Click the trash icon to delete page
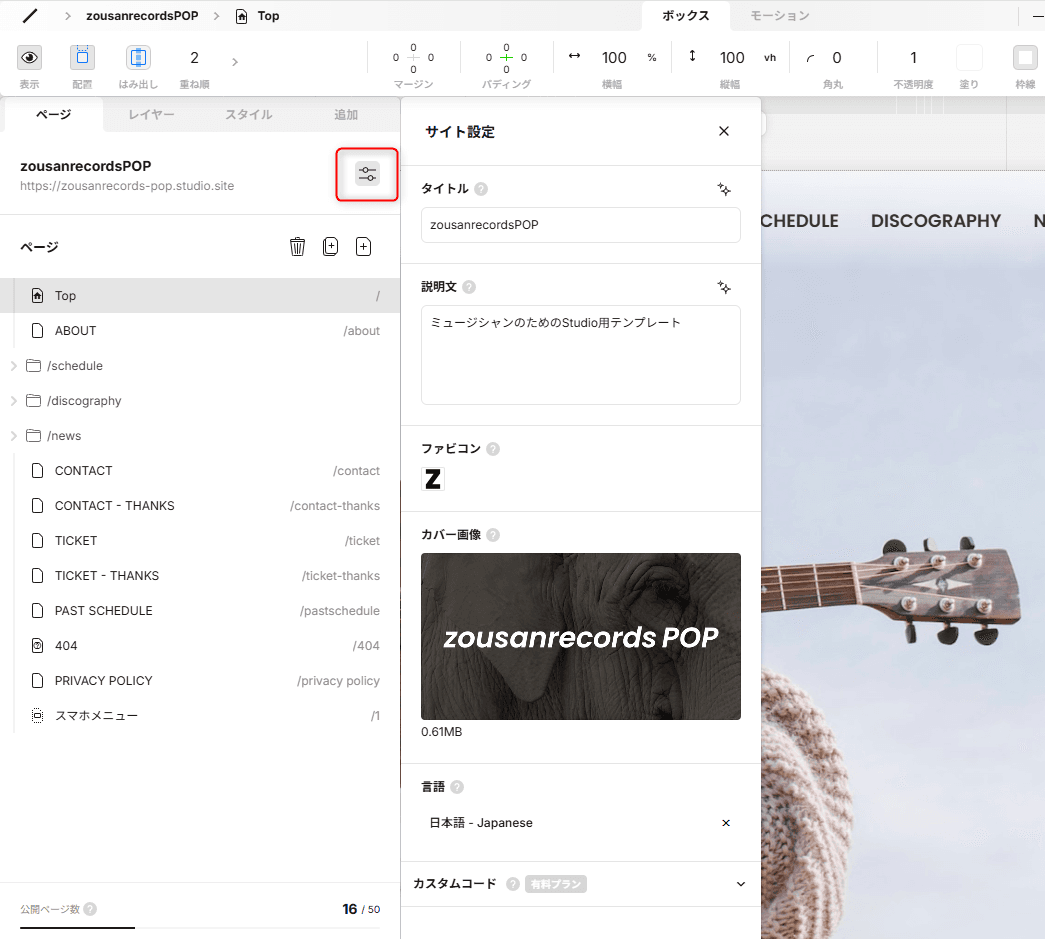 297,247
